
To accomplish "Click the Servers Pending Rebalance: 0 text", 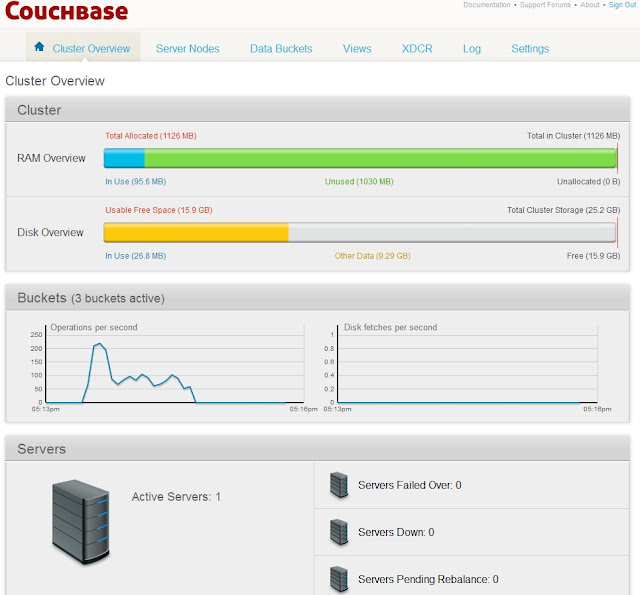I will [428, 579].
